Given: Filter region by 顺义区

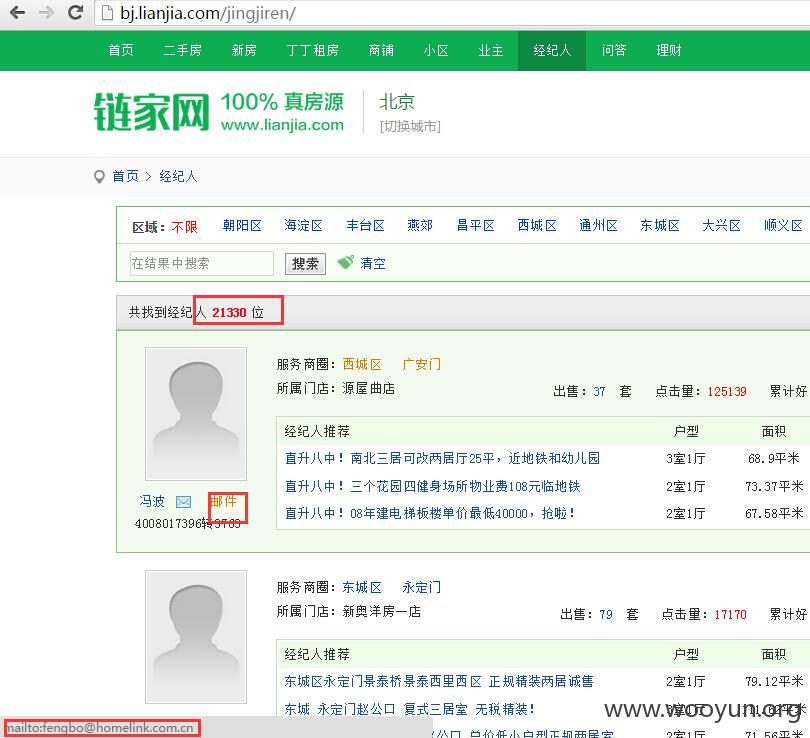Looking at the screenshot, I should click(783, 226).
